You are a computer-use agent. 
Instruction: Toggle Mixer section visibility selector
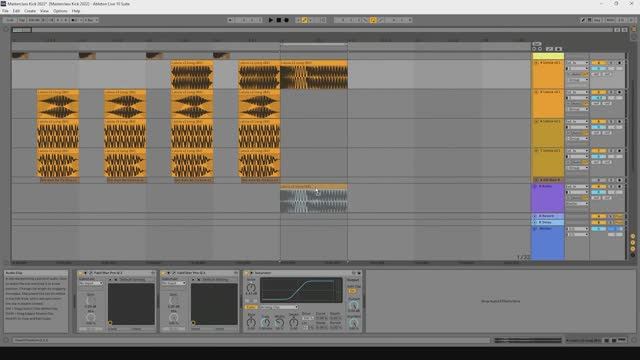pyautogui.click(x=633, y=249)
